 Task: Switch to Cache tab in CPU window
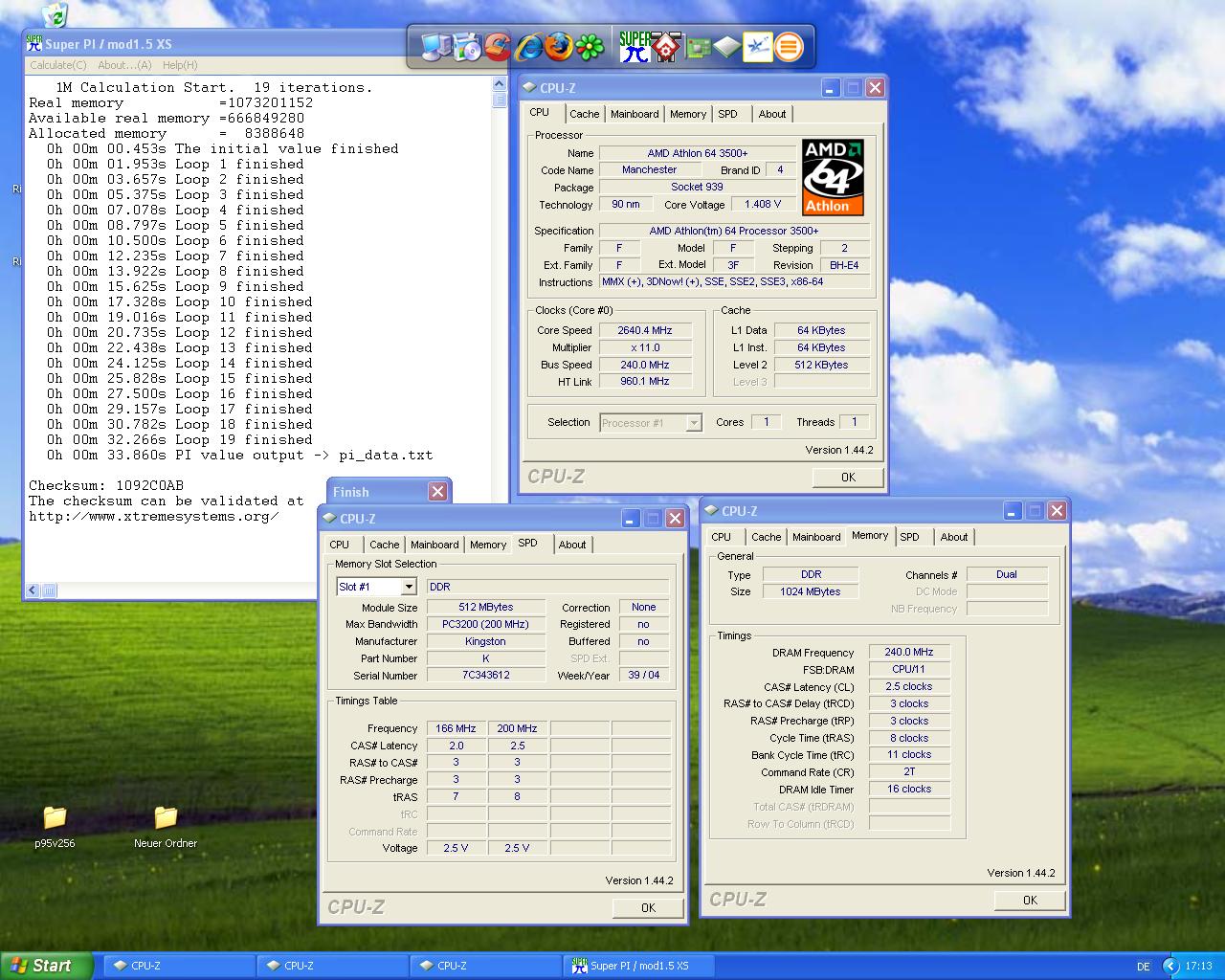584,114
